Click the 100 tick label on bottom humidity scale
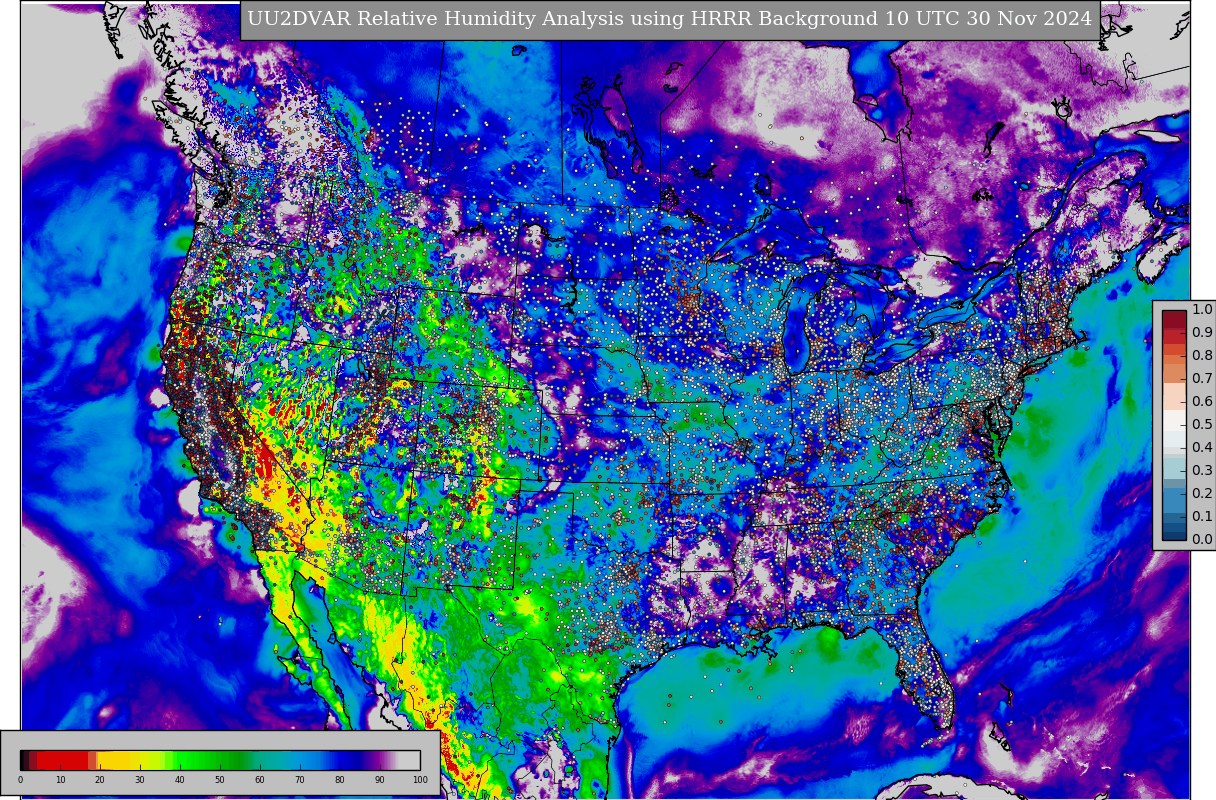Image resolution: width=1216 pixels, height=800 pixels. 420,780
